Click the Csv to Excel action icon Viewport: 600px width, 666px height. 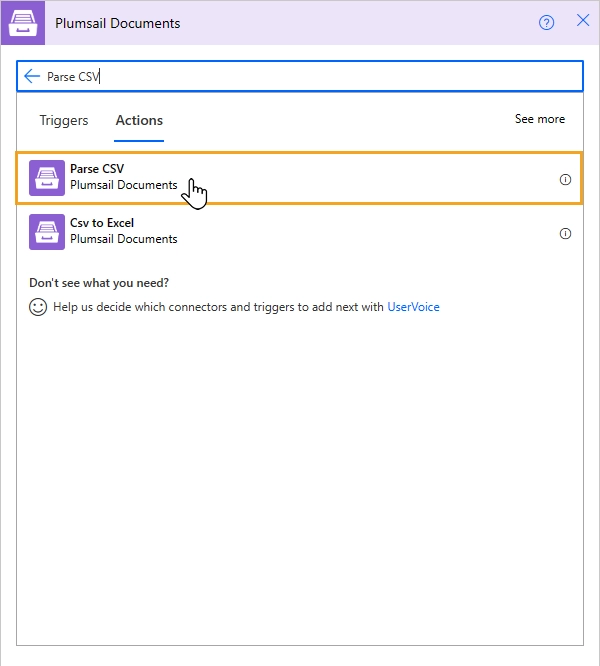[x=47, y=232]
